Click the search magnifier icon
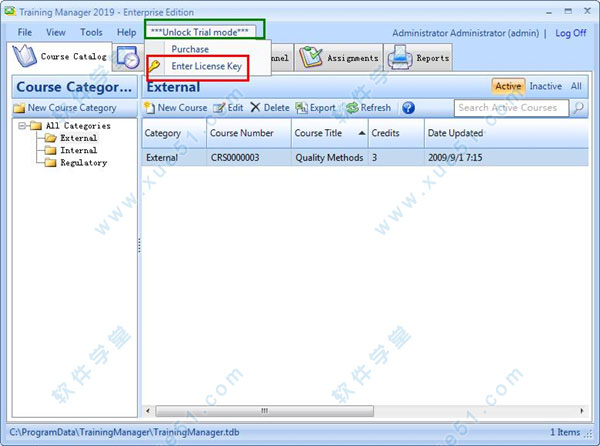 [579, 108]
